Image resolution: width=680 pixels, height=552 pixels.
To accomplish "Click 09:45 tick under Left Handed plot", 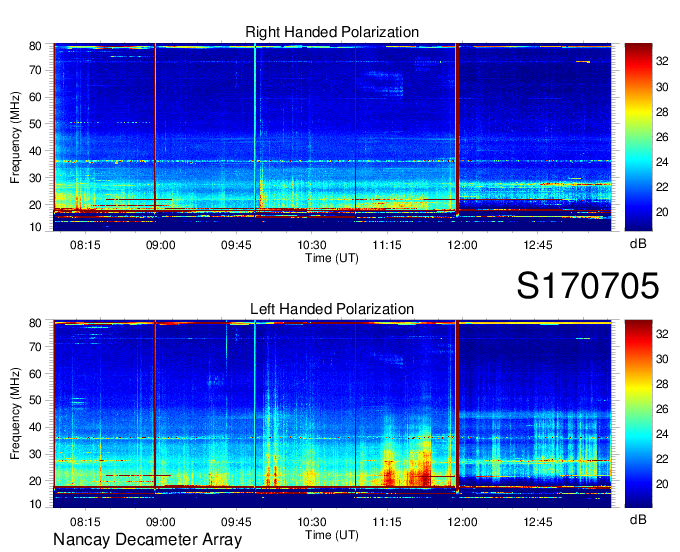I will [x=236, y=522].
